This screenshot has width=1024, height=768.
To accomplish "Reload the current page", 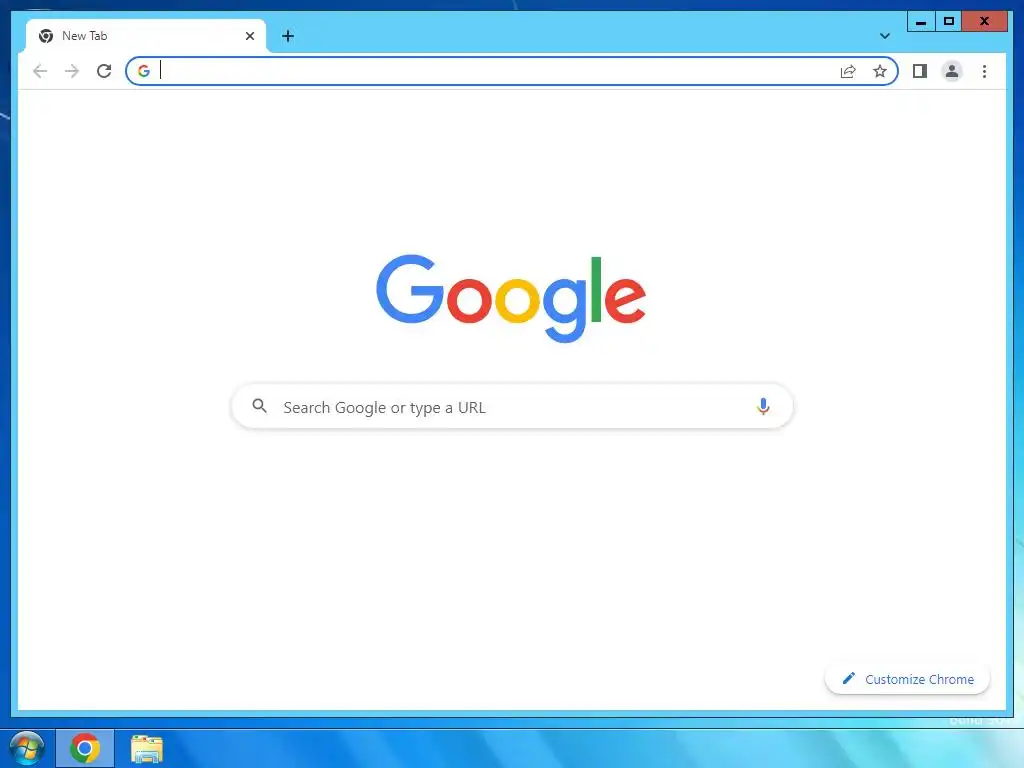I will click(x=104, y=71).
